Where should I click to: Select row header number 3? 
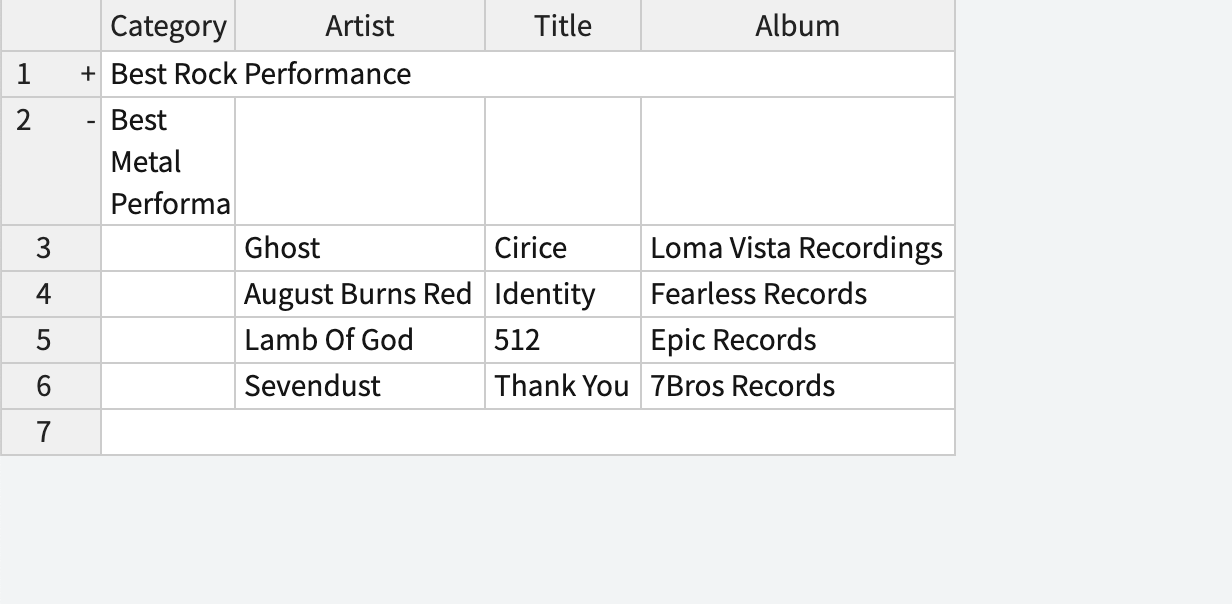coord(51,248)
